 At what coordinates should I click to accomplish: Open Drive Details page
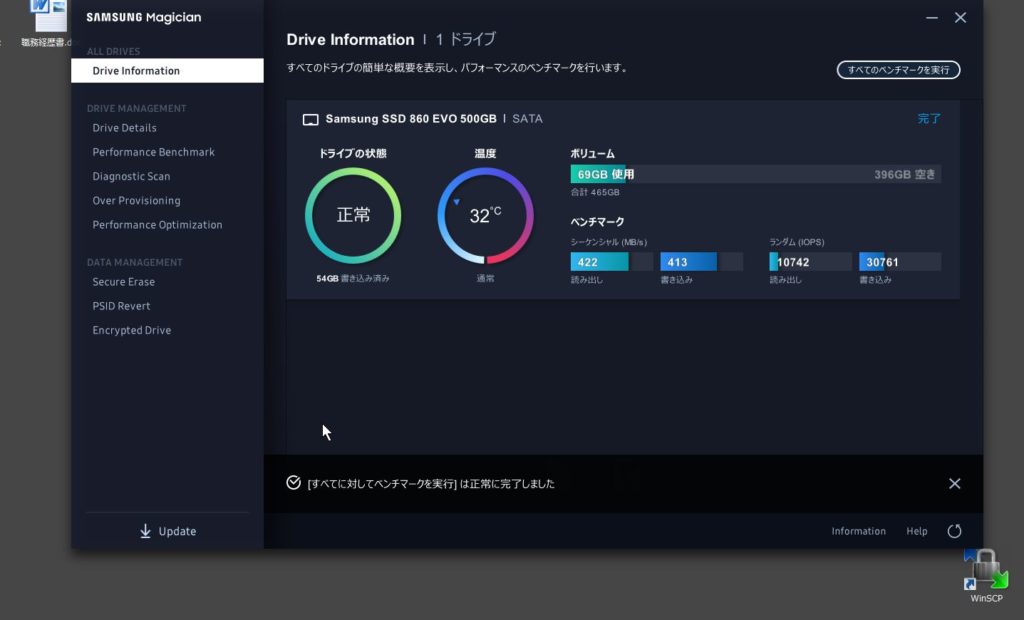(x=124, y=128)
